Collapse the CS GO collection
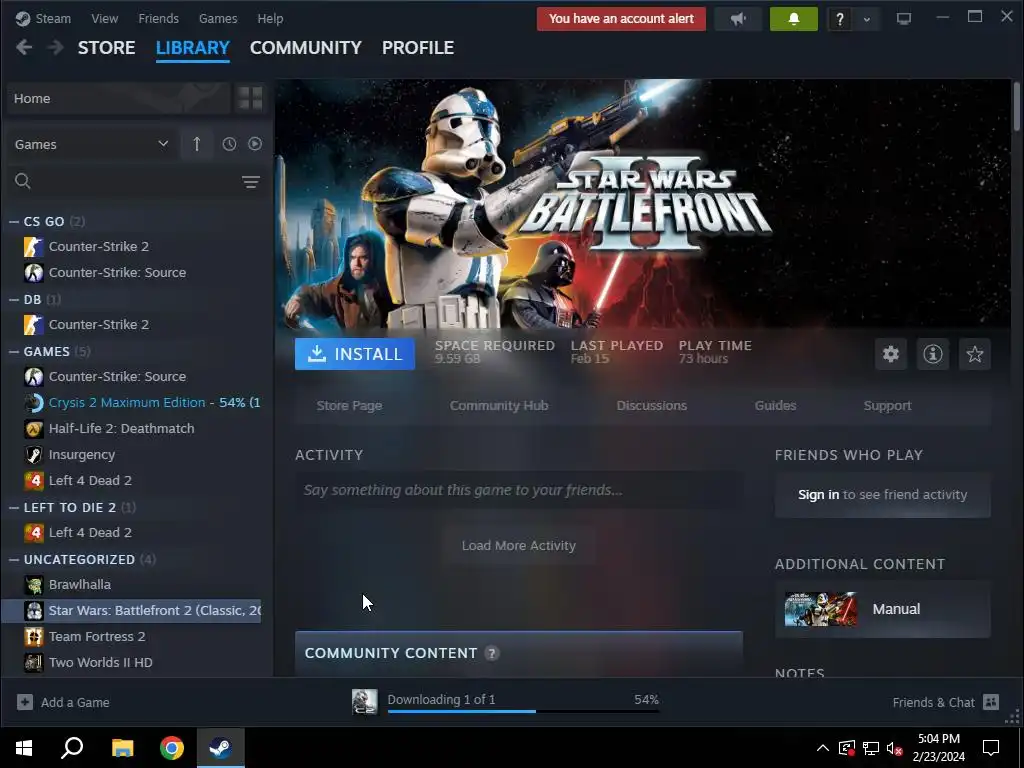This screenshot has width=1024, height=768. click(14, 221)
